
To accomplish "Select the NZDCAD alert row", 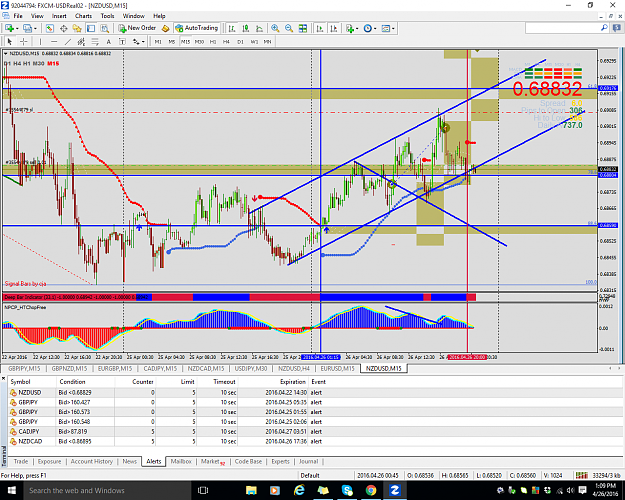I will click(315, 441).
